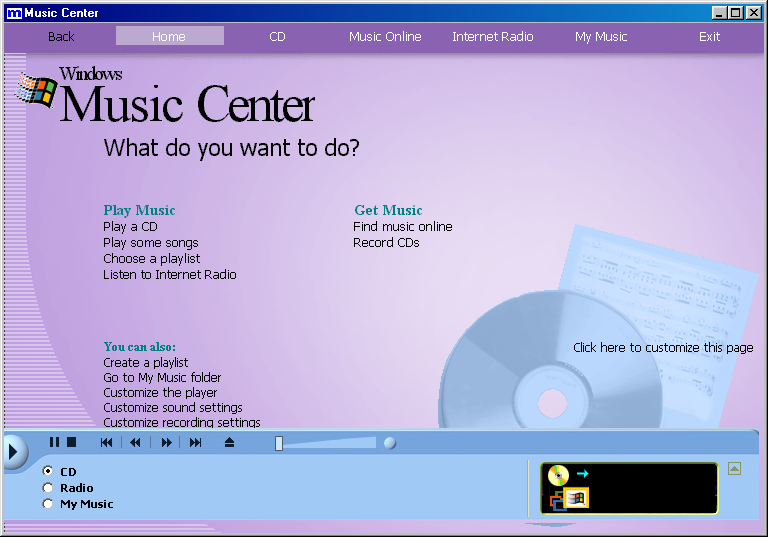Switch to the CD tab
Screen dimensions: 768x538
(277, 37)
